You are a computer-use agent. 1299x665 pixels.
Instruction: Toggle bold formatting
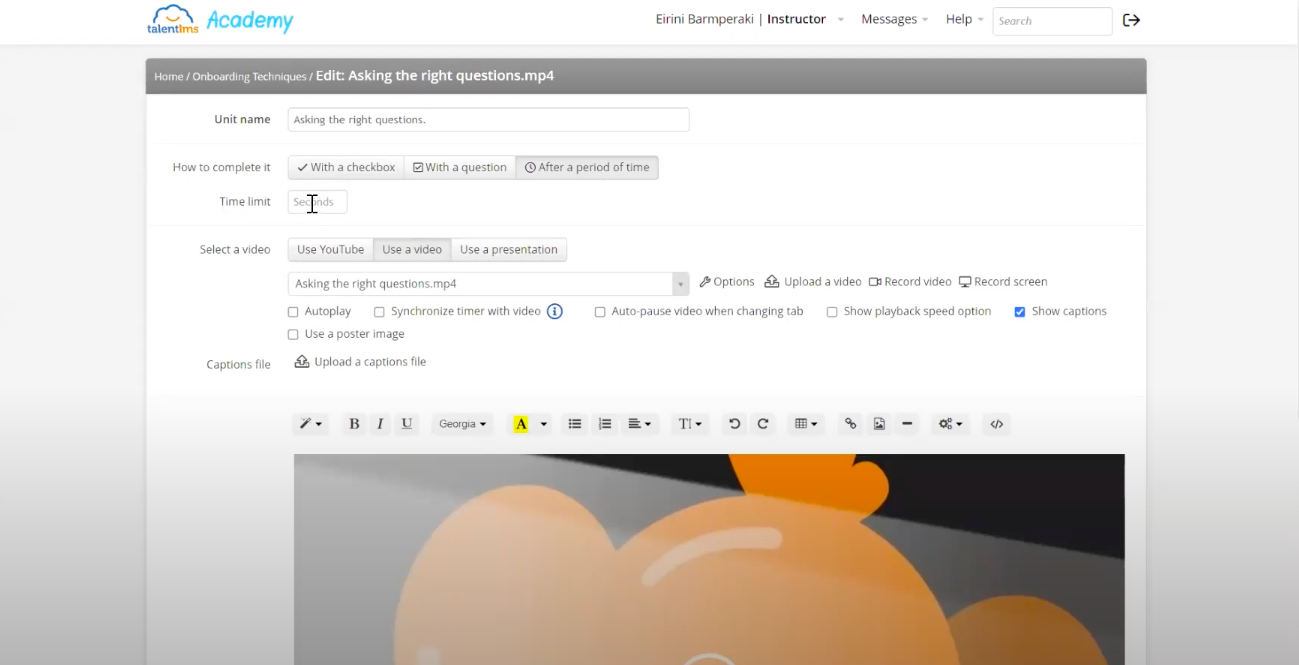354,424
